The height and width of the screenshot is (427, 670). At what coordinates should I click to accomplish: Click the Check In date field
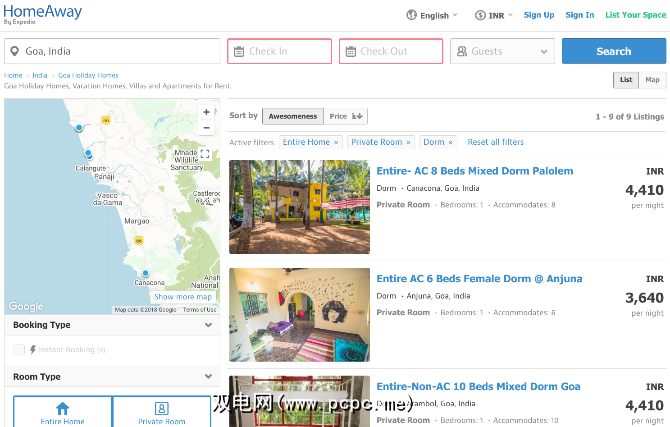(279, 51)
